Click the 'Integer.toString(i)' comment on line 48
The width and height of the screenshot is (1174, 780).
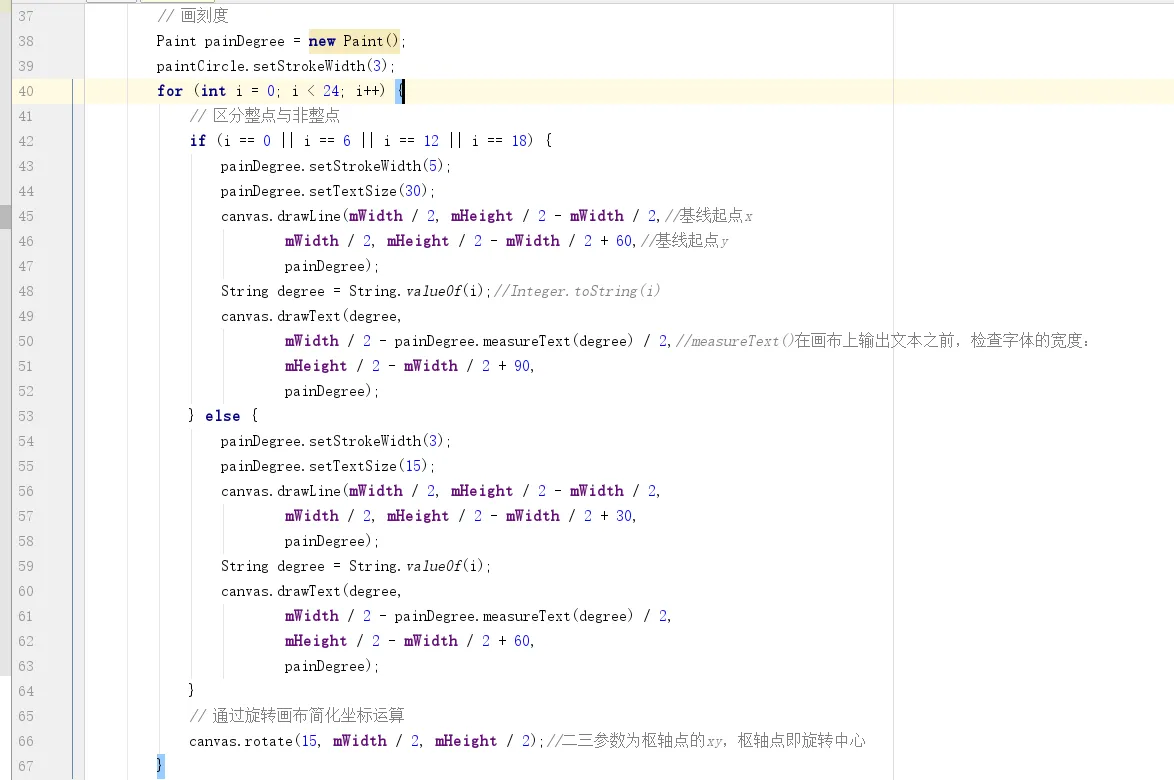[585, 291]
